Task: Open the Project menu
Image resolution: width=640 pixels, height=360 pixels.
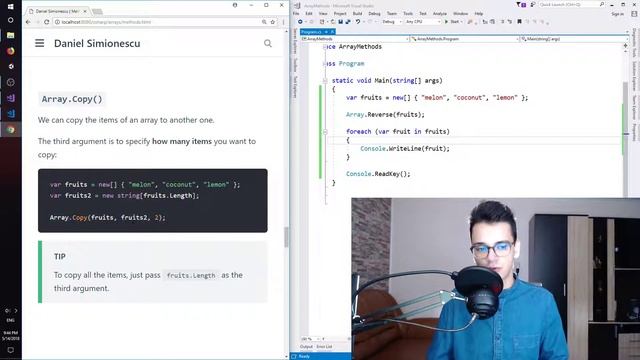Action: point(340,13)
